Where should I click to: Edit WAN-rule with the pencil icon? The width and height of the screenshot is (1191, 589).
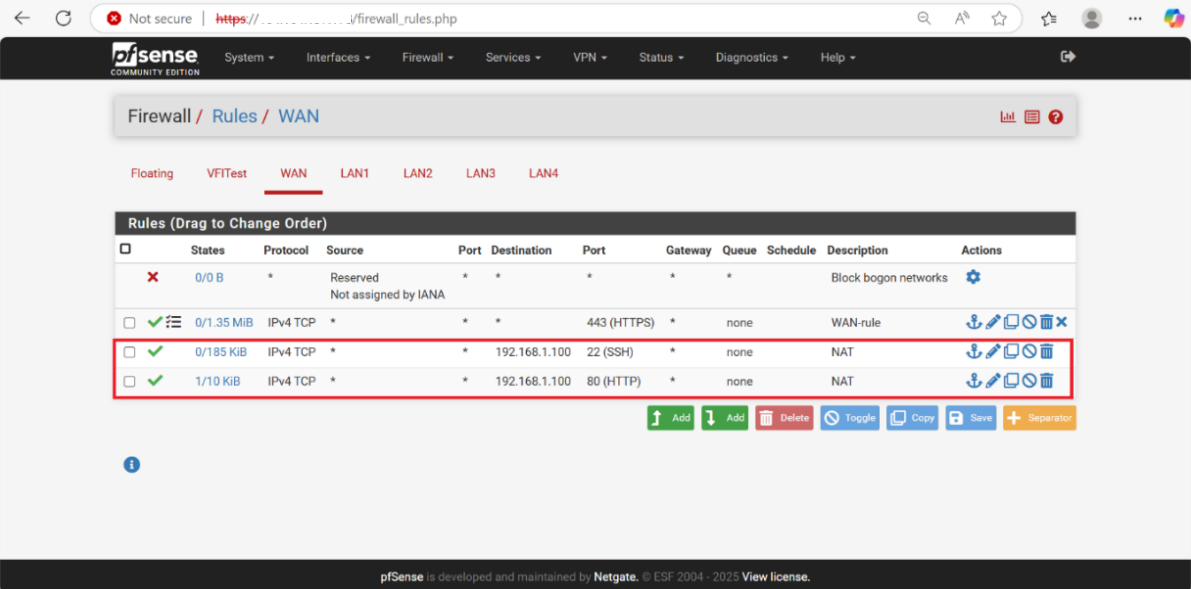[x=993, y=322]
